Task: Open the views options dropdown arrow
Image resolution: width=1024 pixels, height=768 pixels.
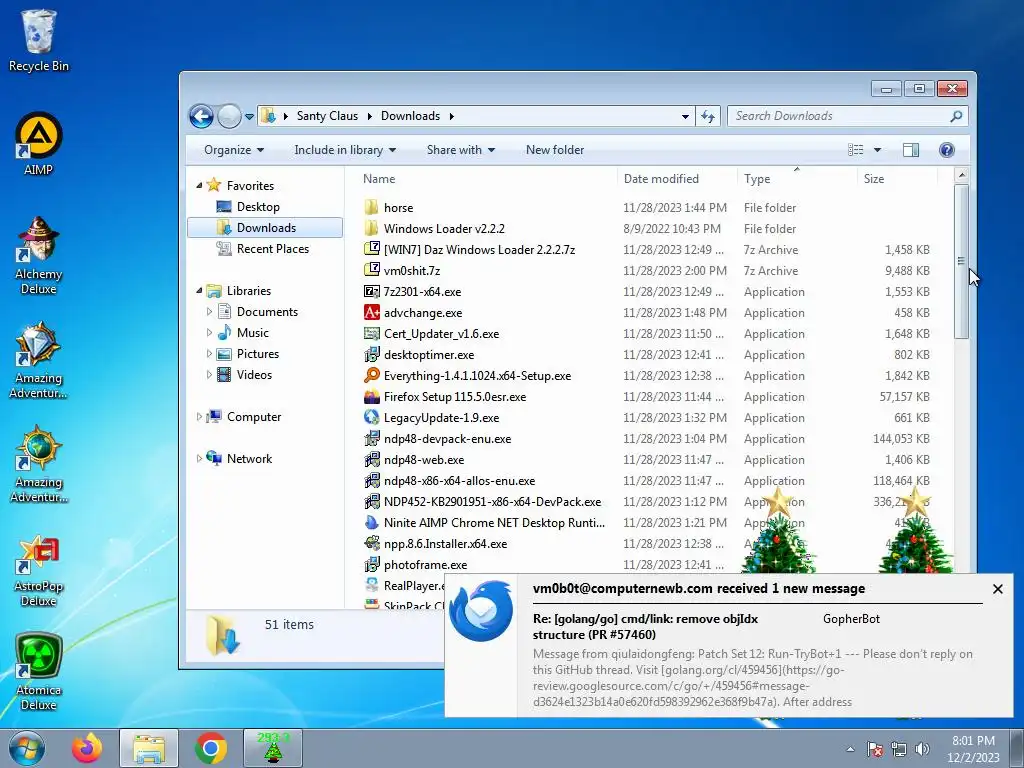Action: point(877,150)
